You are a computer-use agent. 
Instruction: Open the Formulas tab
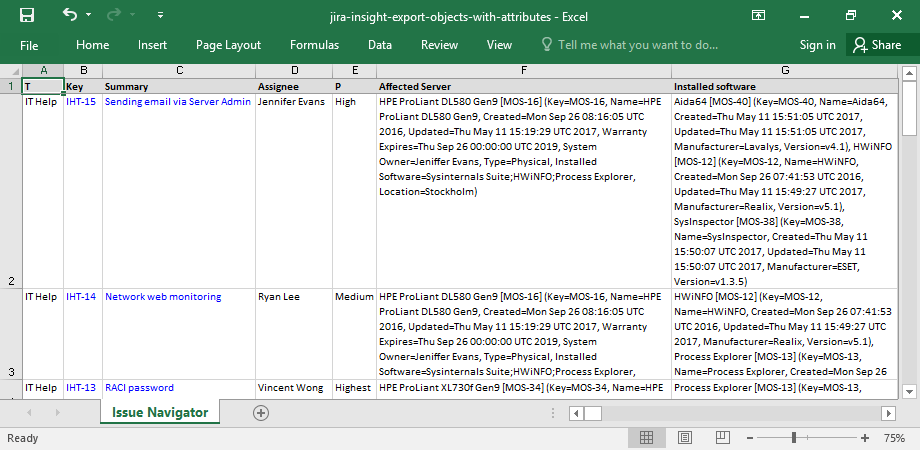(314, 45)
